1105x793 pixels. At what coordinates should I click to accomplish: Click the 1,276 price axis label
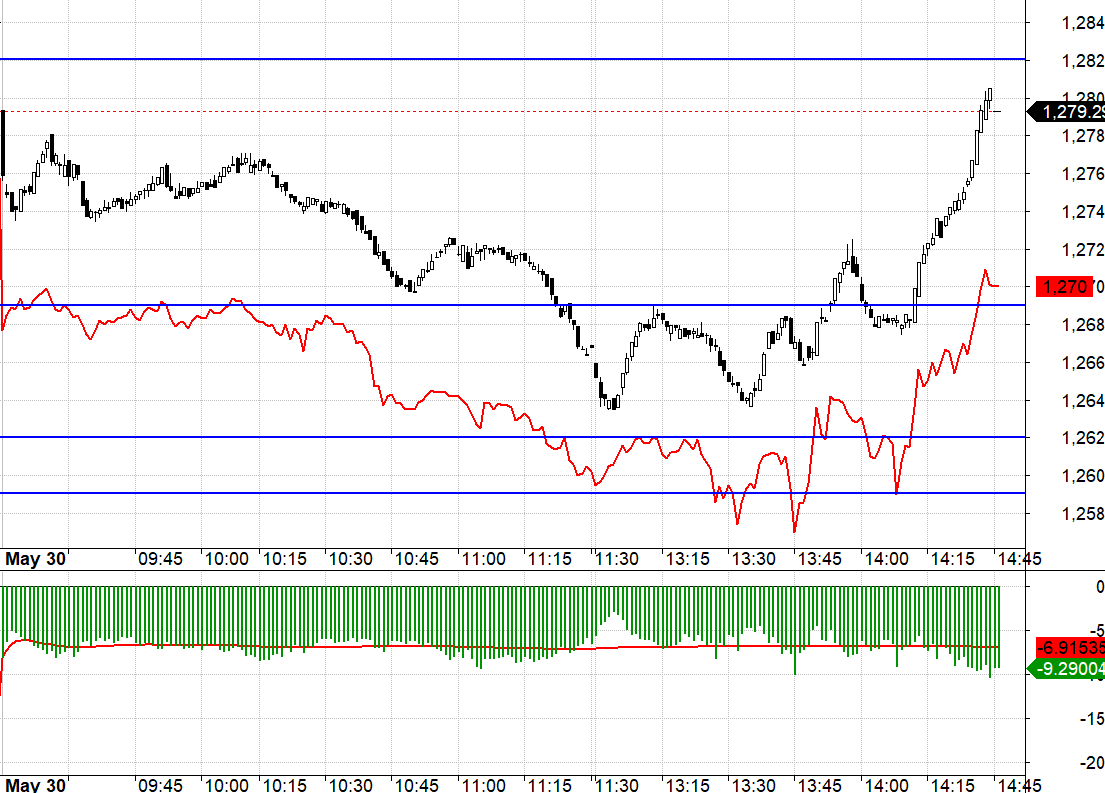tap(1082, 173)
